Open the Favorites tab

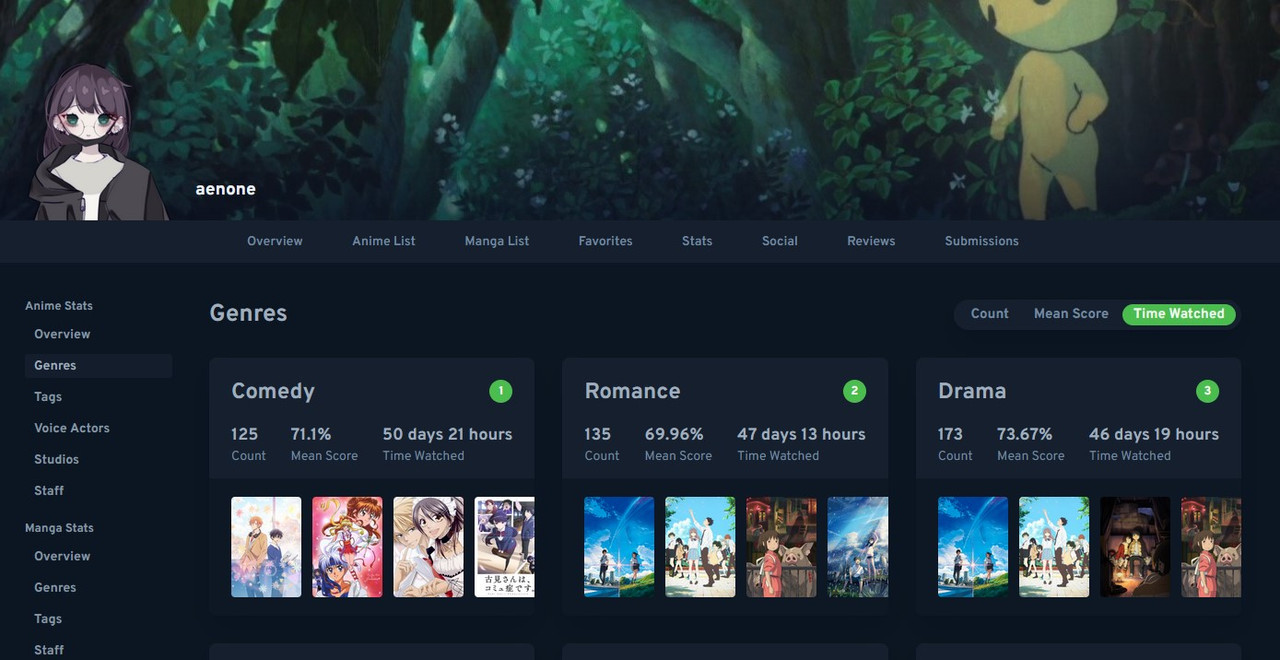(605, 241)
